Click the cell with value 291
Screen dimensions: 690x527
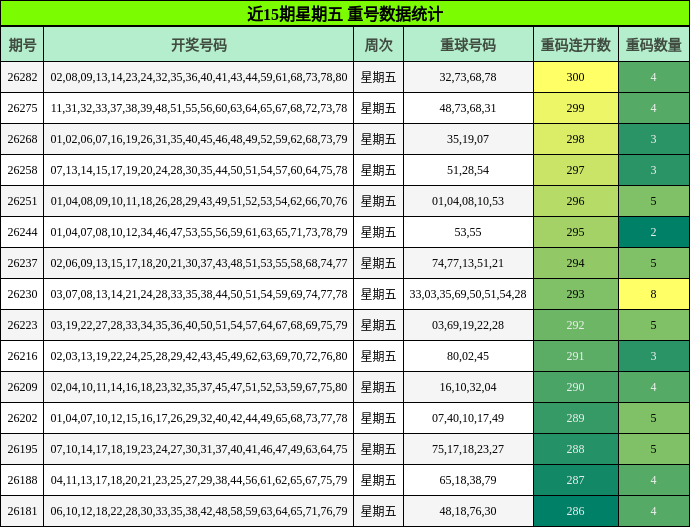click(x=576, y=356)
